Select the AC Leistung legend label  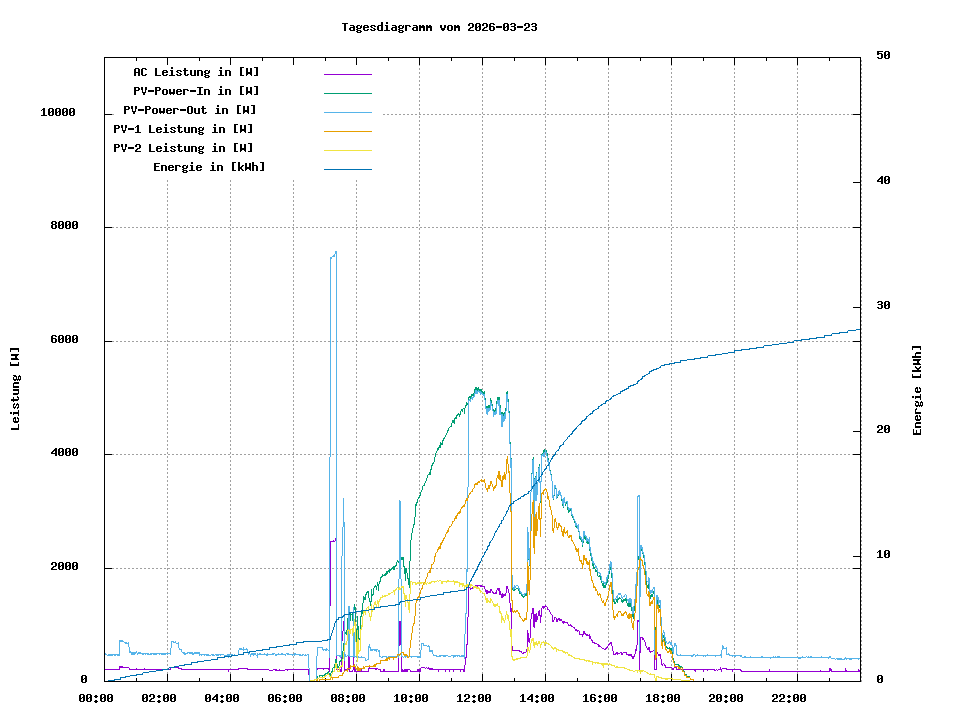pos(196,72)
